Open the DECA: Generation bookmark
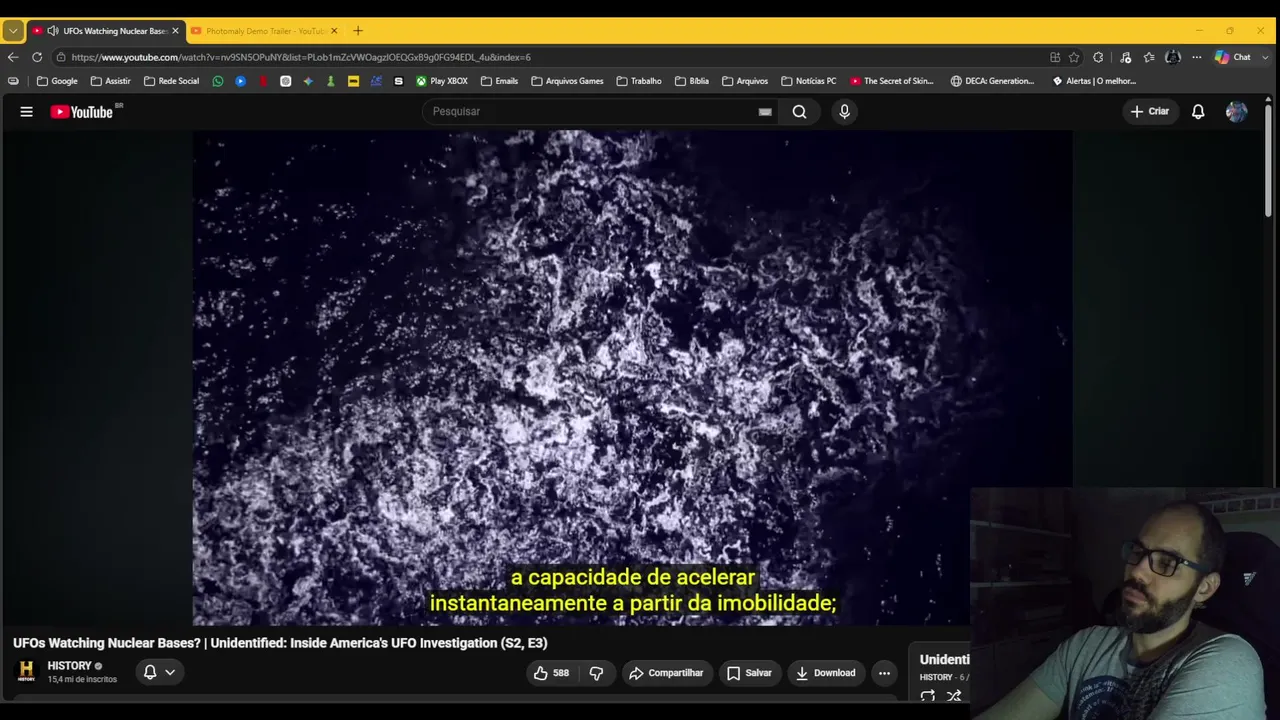 pyautogui.click(x=993, y=81)
